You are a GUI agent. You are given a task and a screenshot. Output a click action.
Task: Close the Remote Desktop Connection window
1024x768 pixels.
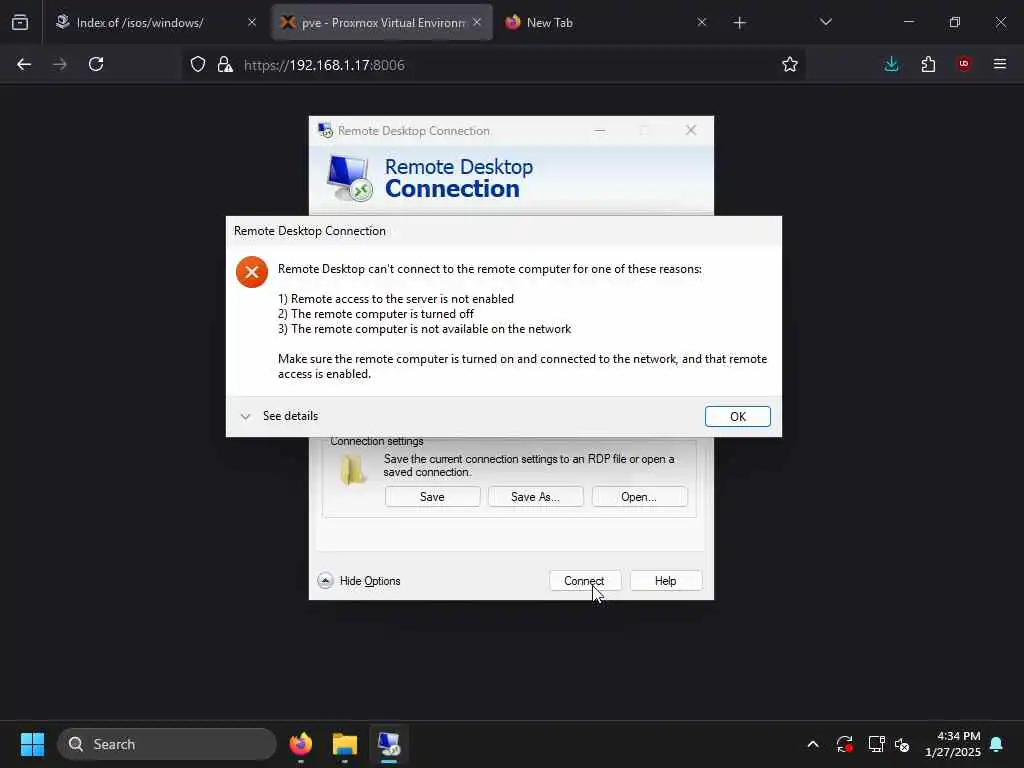pyautogui.click(x=690, y=130)
